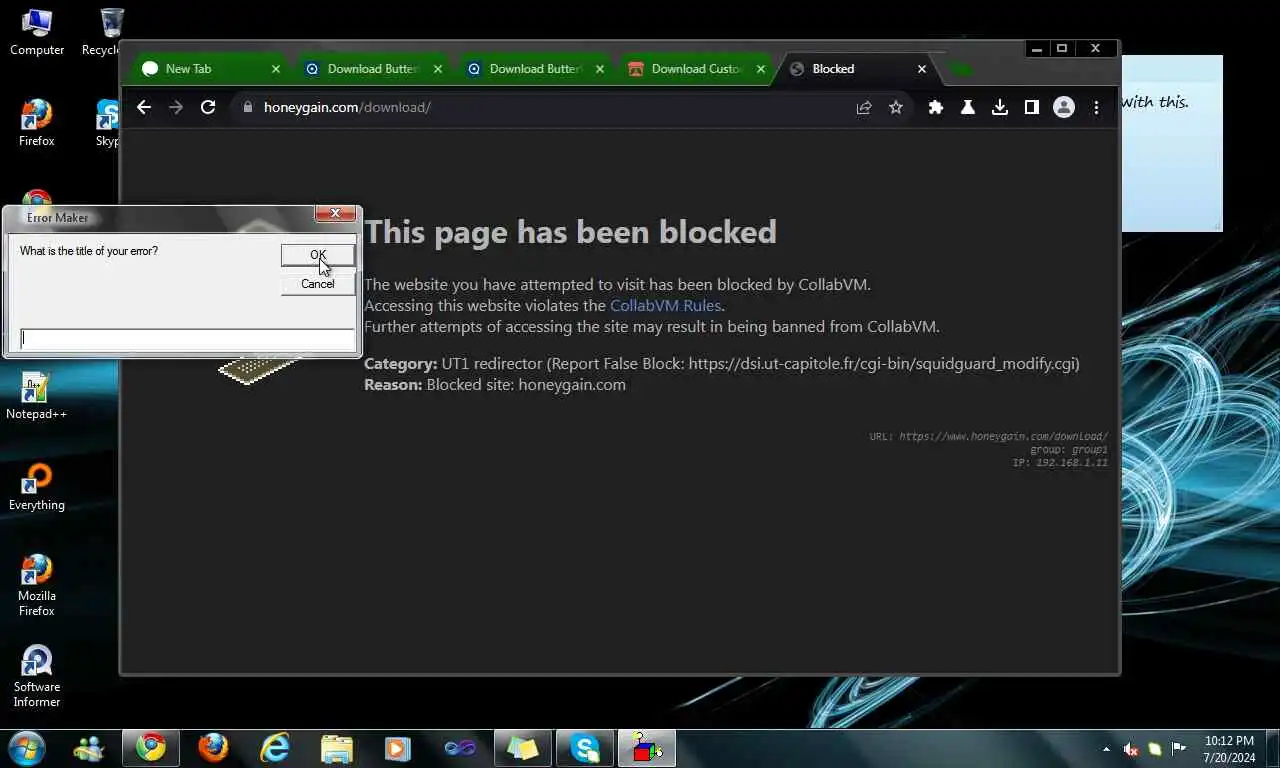Open Windows Explorer from taskbar
Screen dimensions: 1280x768
pyautogui.click(x=337, y=748)
